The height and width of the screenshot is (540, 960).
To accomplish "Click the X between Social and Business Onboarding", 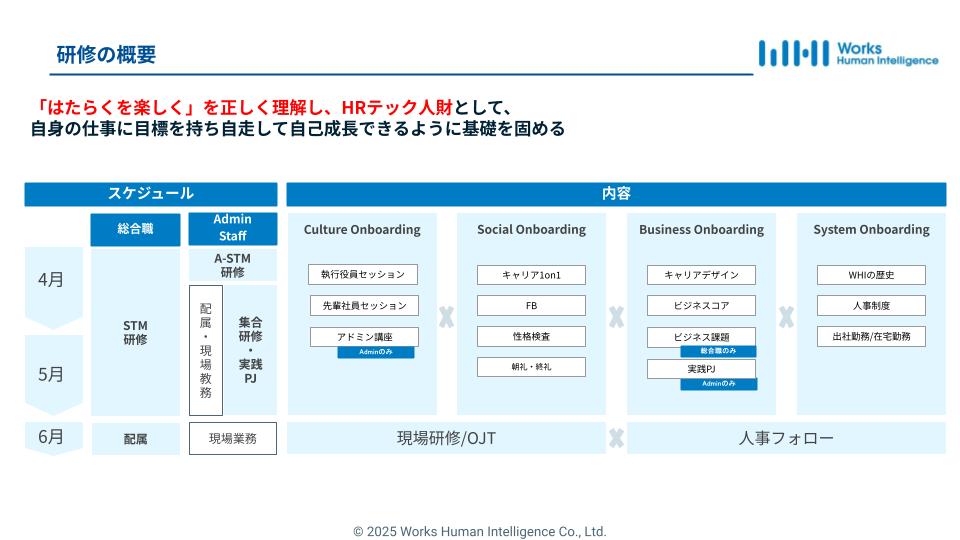I will pyautogui.click(x=617, y=317).
